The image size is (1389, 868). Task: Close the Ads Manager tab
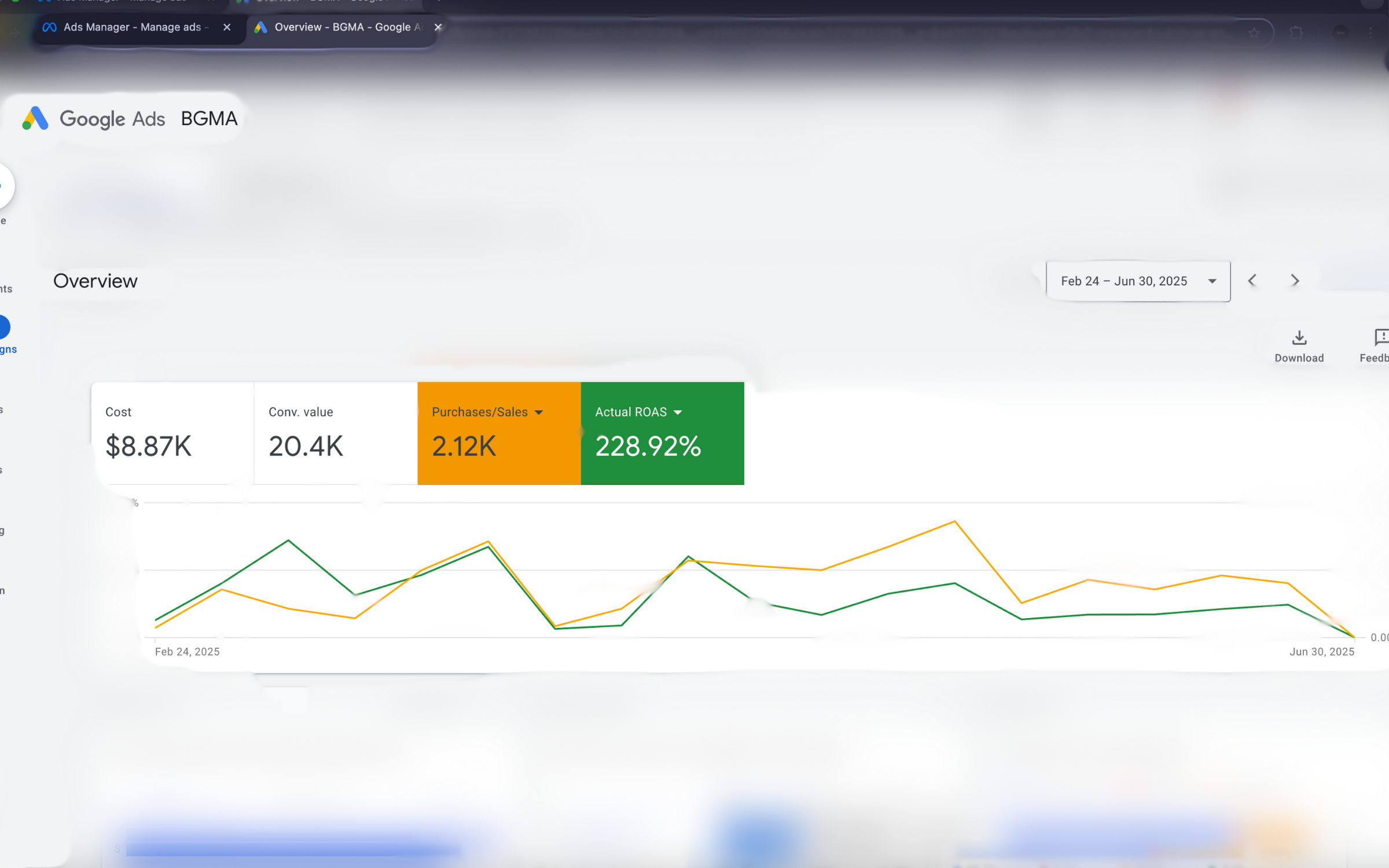[227, 27]
